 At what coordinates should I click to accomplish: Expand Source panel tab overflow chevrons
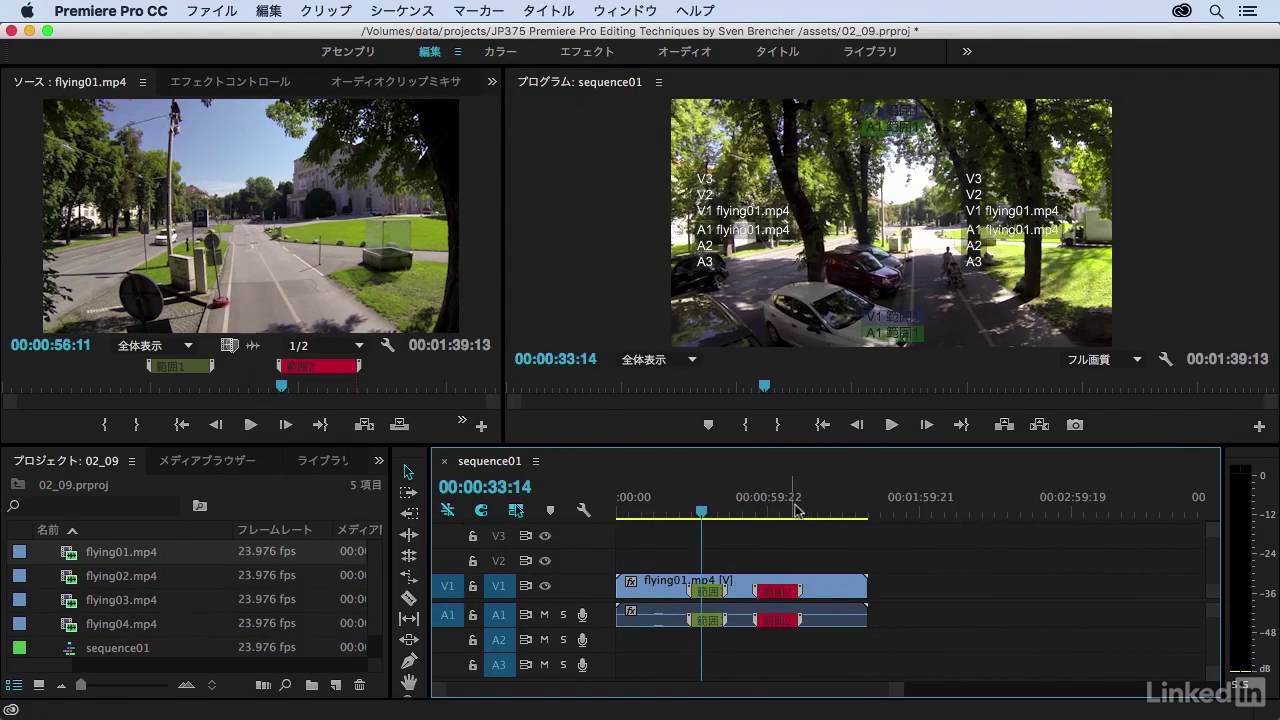pyautogui.click(x=492, y=82)
